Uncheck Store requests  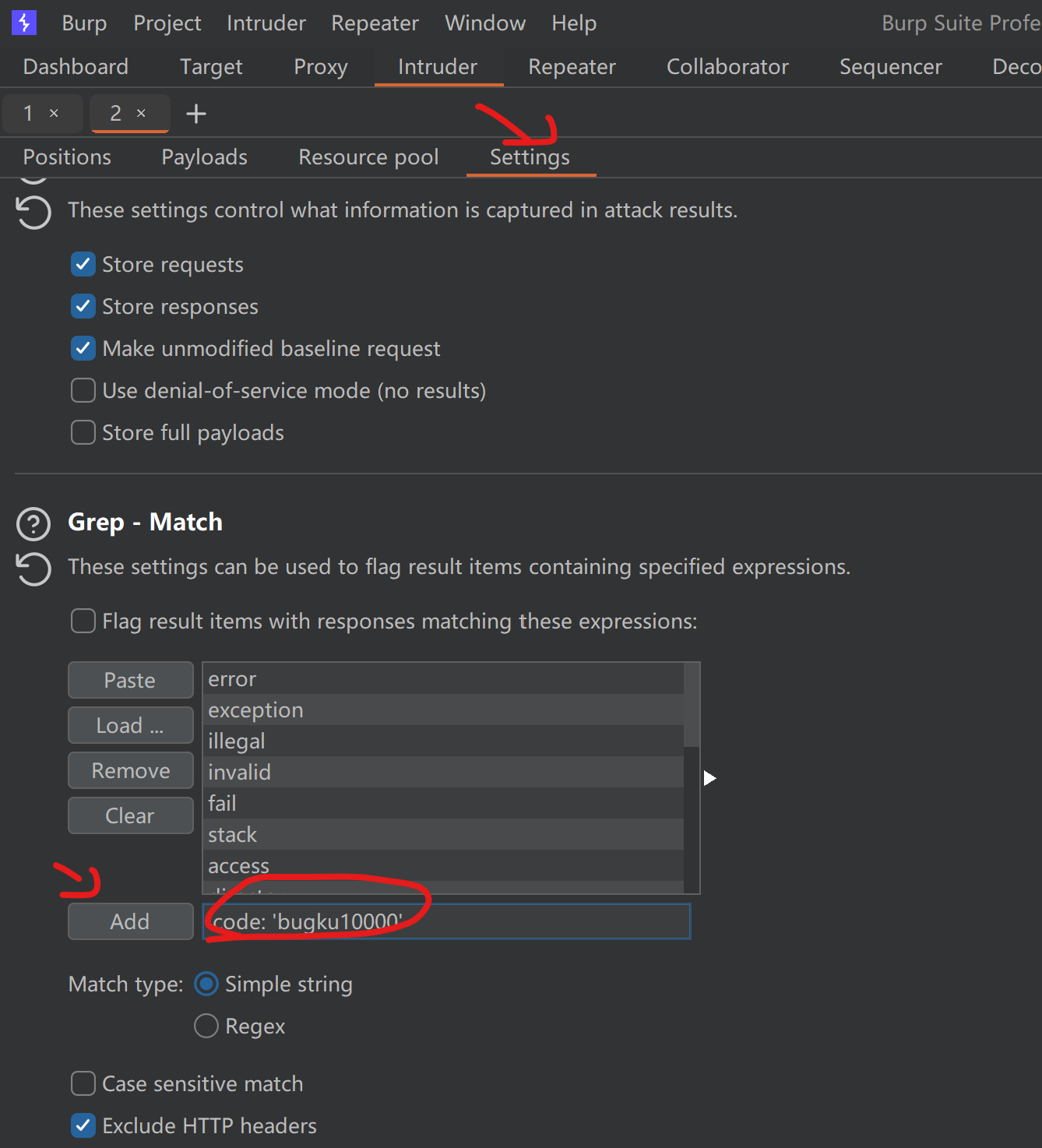click(x=83, y=264)
